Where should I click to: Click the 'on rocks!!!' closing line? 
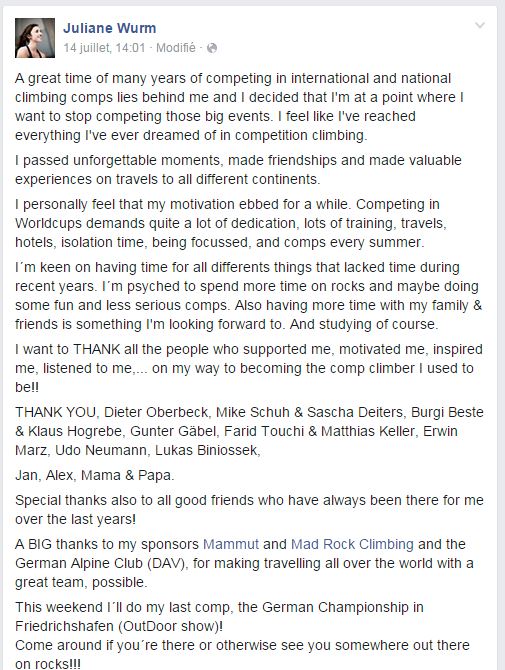48,664
